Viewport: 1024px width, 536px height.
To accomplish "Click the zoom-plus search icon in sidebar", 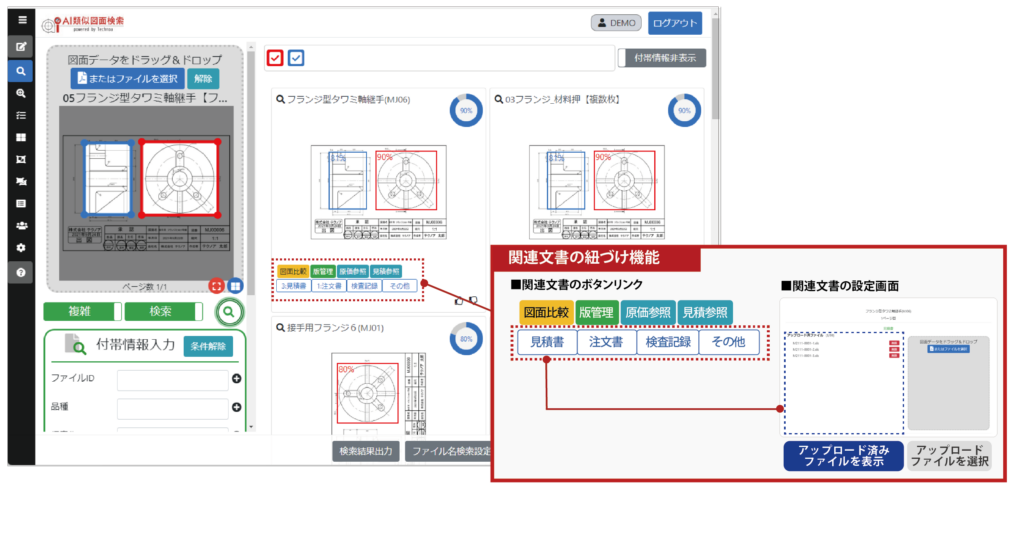I will coord(21,93).
